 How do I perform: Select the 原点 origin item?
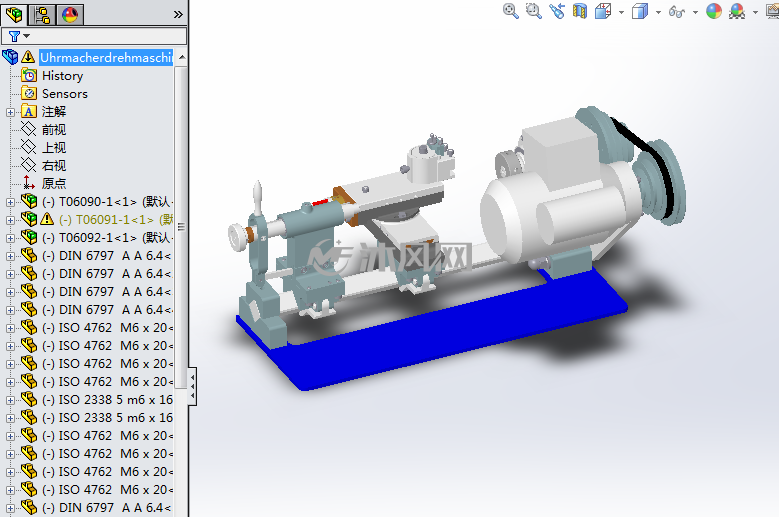point(54,183)
